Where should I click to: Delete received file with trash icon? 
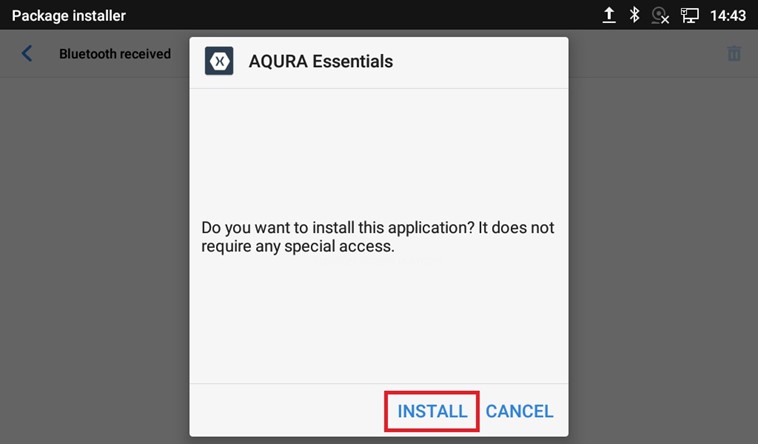point(734,53)
